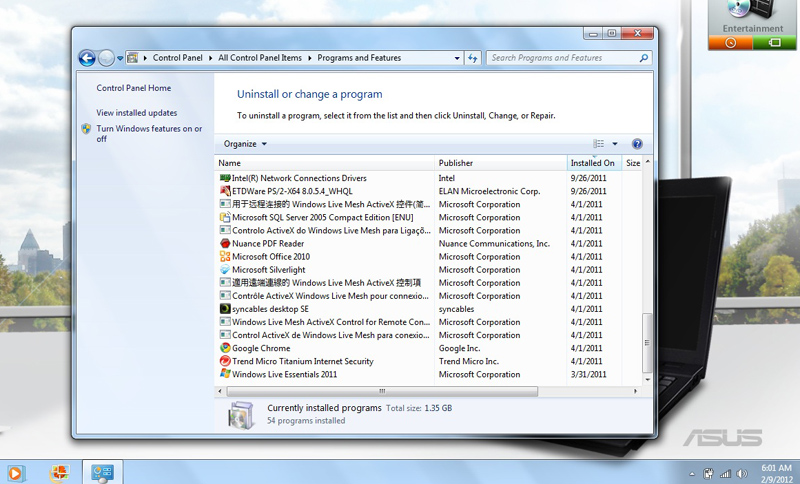Click the search magnifier icon
Screen dimensions: 800x484
pyautogui.click(x=644, y=58)
